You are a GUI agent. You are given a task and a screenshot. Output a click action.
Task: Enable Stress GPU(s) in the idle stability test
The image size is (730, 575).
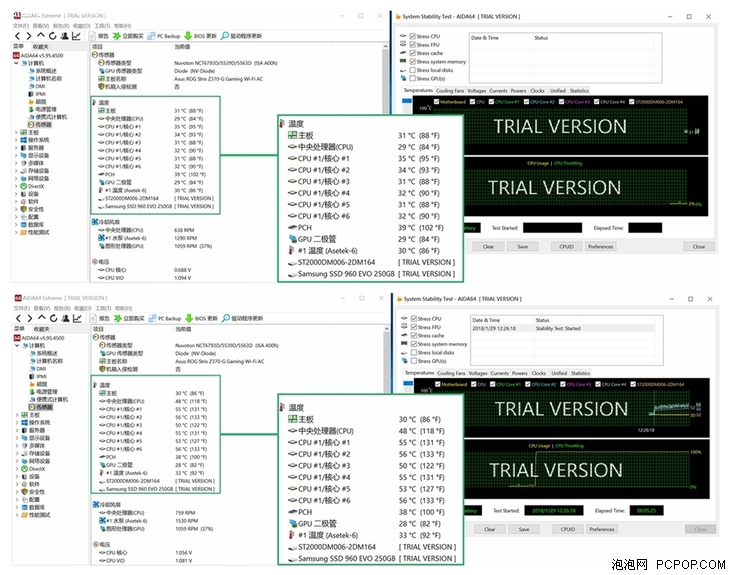click(x=411, y=78)
